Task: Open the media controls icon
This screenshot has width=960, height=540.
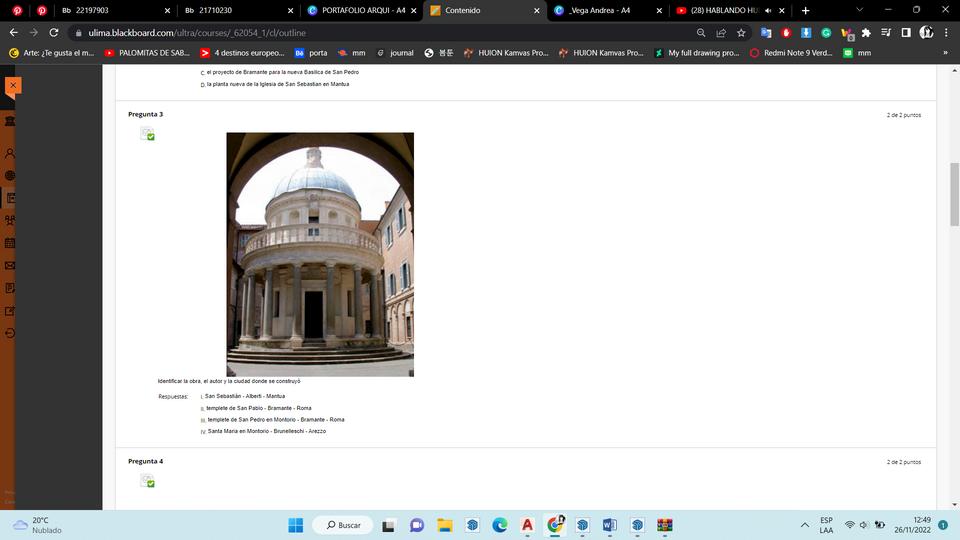Action: click(886, 32)
